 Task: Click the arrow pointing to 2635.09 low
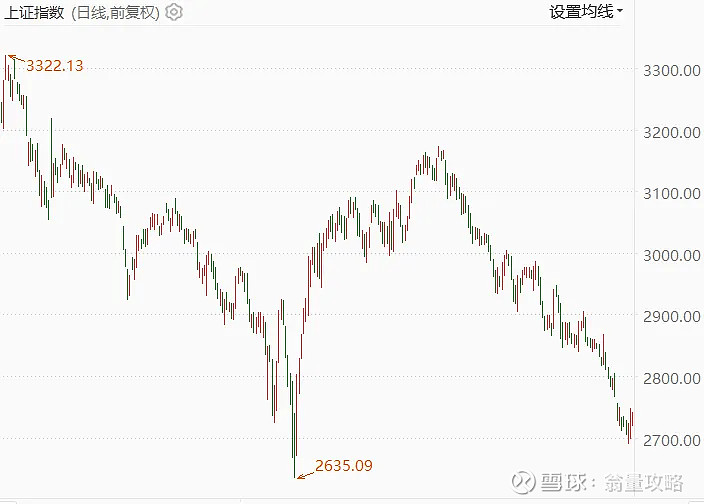click(306, 475)
